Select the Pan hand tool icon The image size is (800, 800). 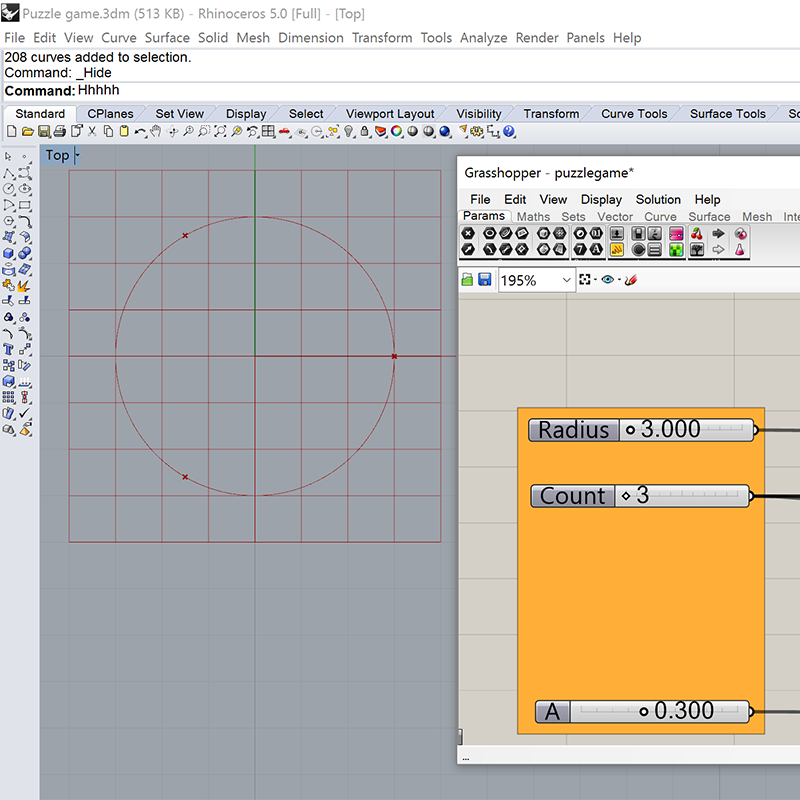click(x=156, y=132)
